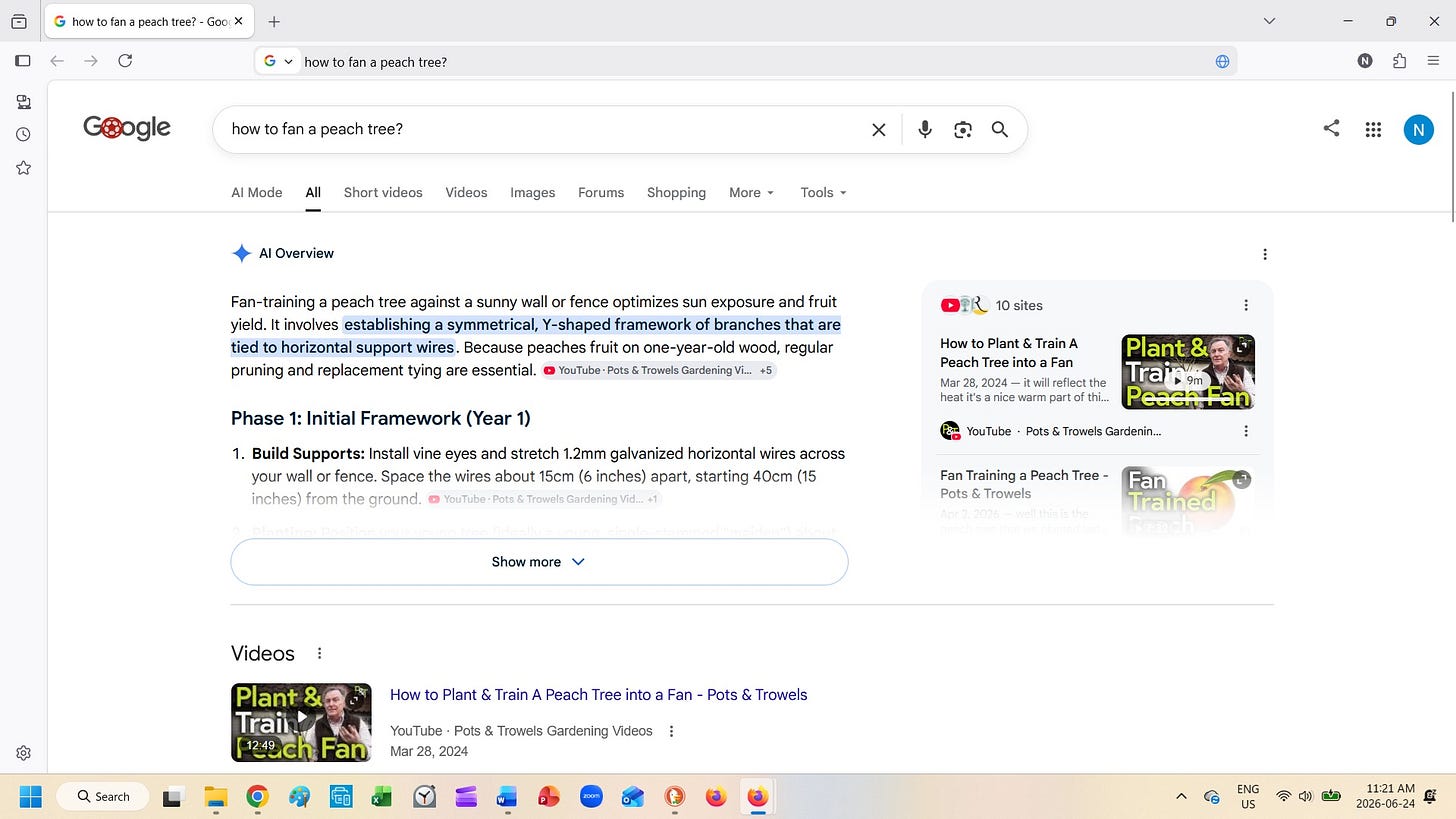This screenshot has height=819, width=1456.
Task: Open the Google account avatar N
Action: pos(1418,129)
